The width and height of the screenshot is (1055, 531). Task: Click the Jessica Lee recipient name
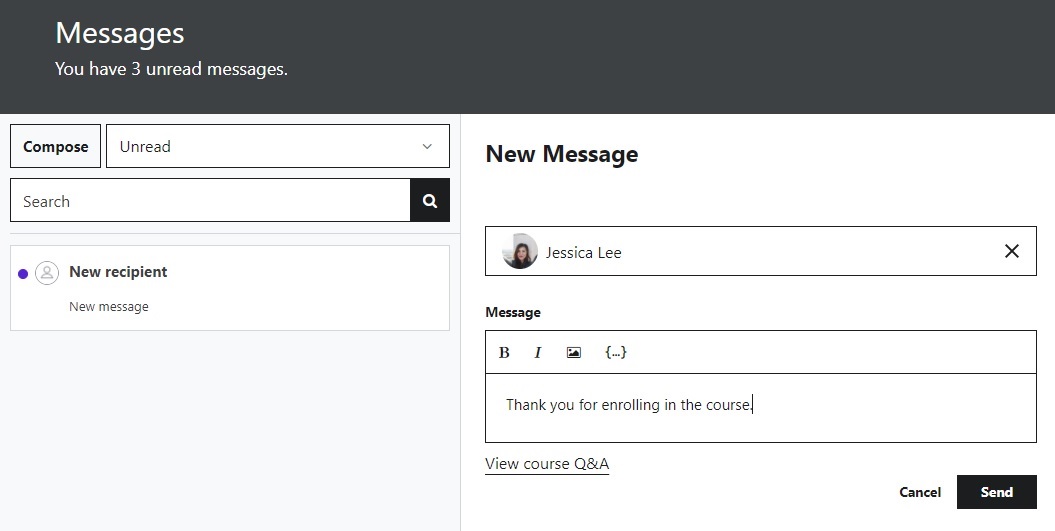point(584,253)
